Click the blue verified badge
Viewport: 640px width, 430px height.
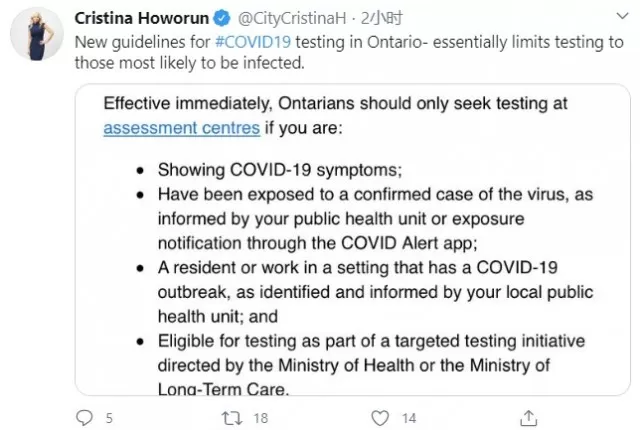[222, 18]
